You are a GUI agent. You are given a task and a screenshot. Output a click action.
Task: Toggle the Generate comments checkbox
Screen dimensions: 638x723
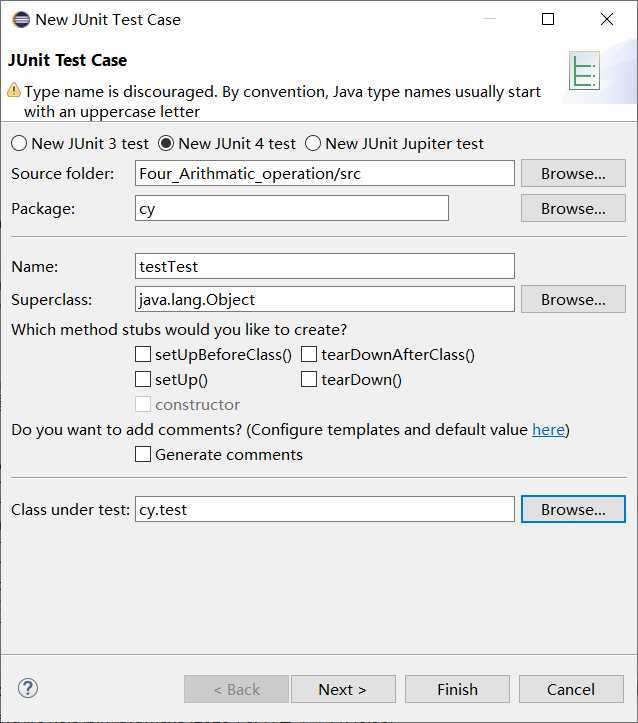143,454
